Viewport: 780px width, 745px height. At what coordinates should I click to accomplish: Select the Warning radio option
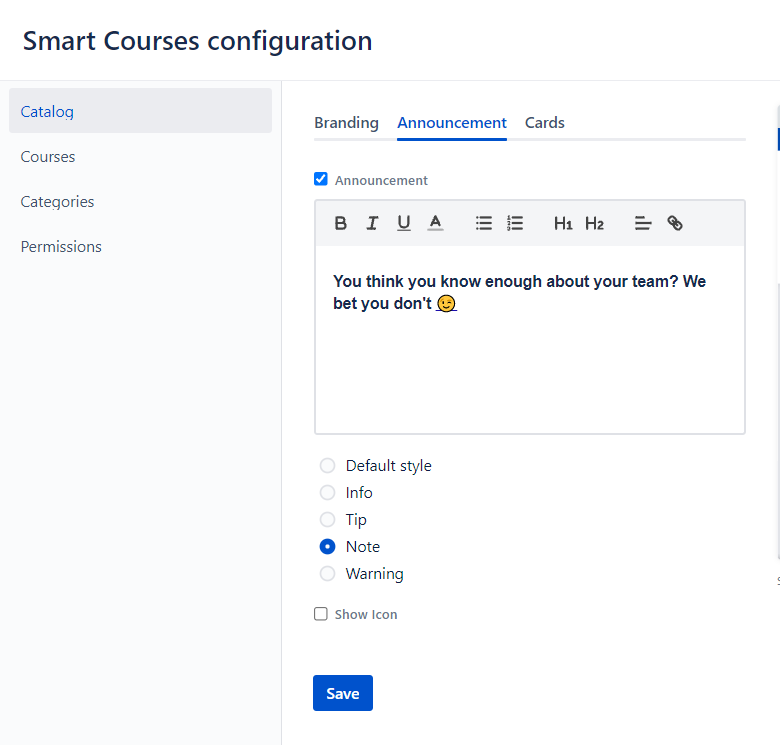[327, 574]
